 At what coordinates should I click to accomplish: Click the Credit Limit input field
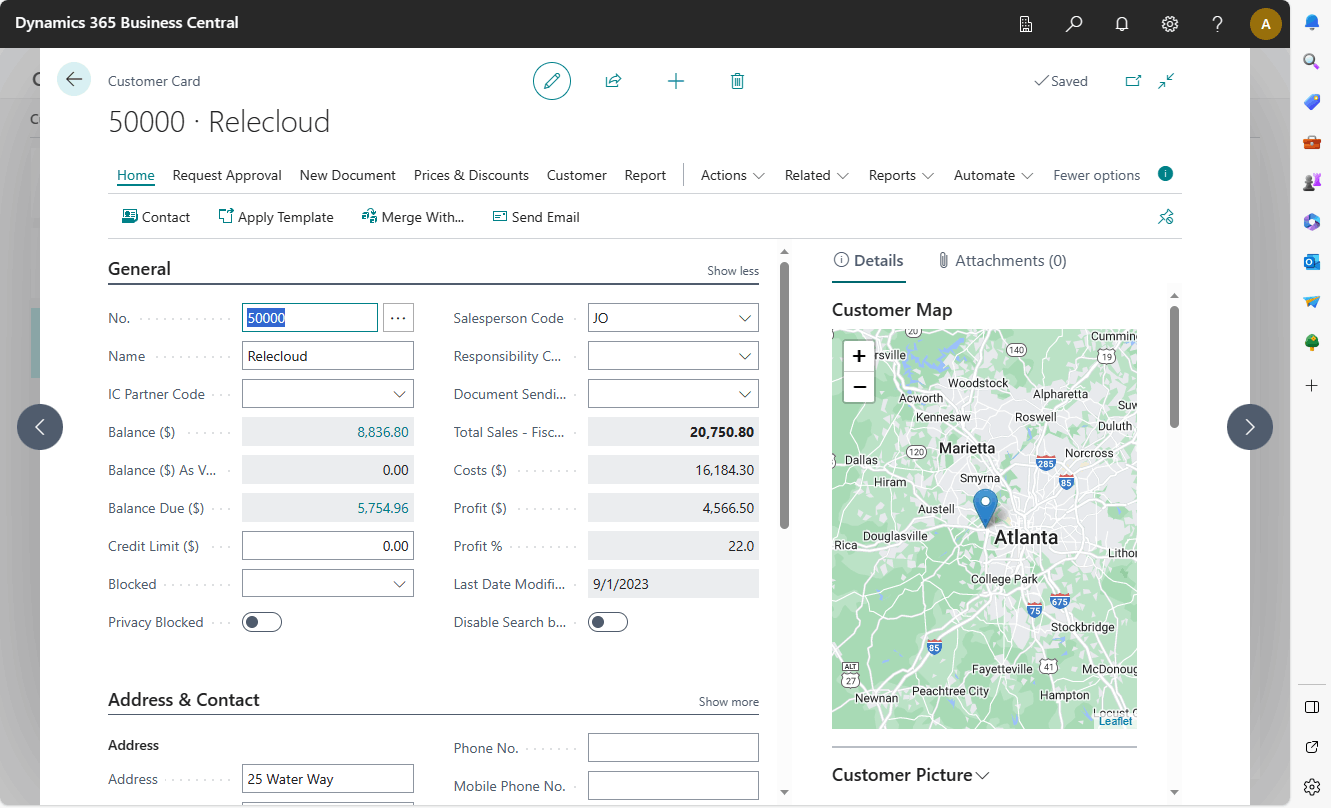328,546
